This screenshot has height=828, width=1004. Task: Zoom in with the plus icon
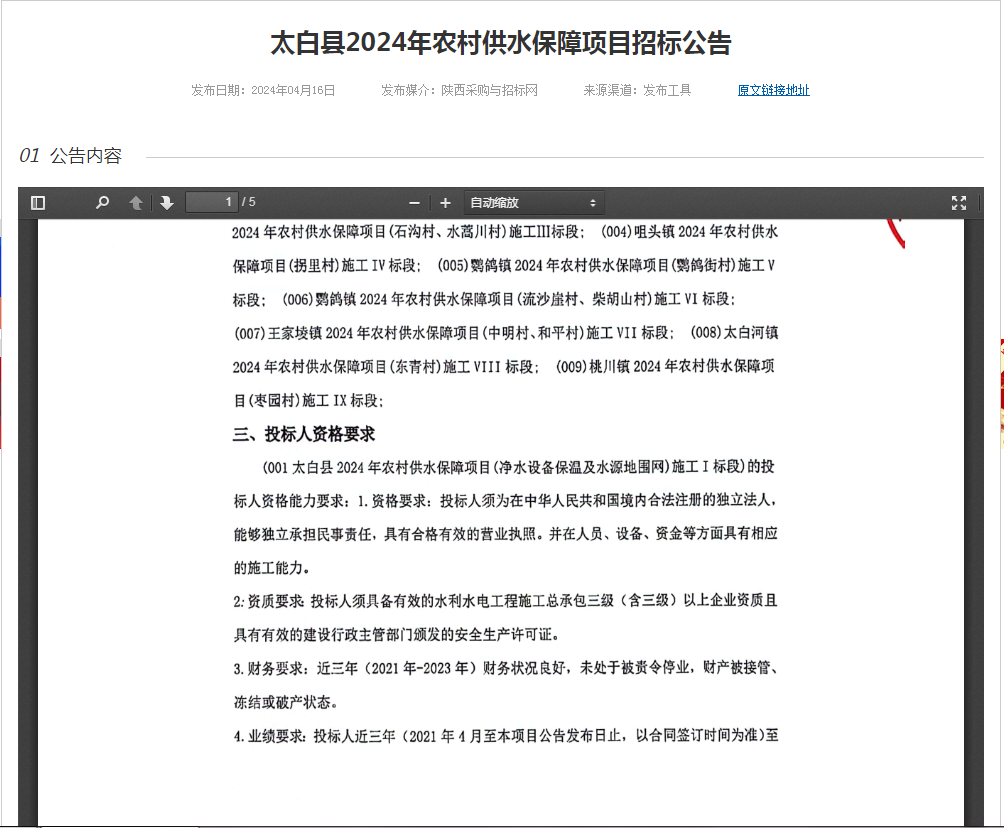tap(446, 203)
